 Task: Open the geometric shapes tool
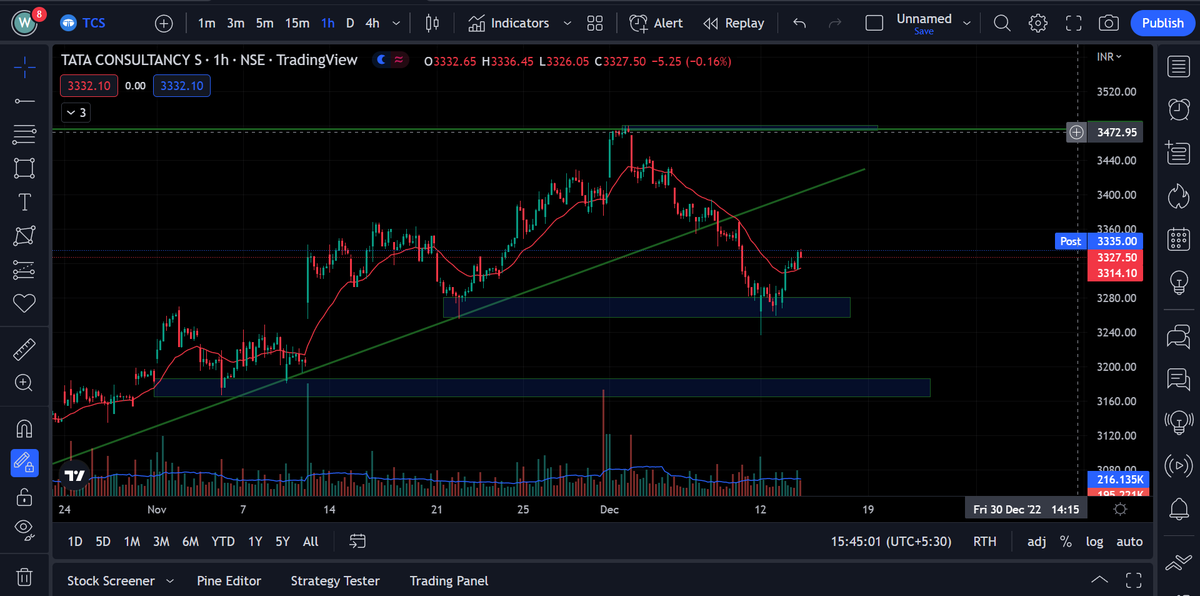pyautogui.click(x=25, y=168)
